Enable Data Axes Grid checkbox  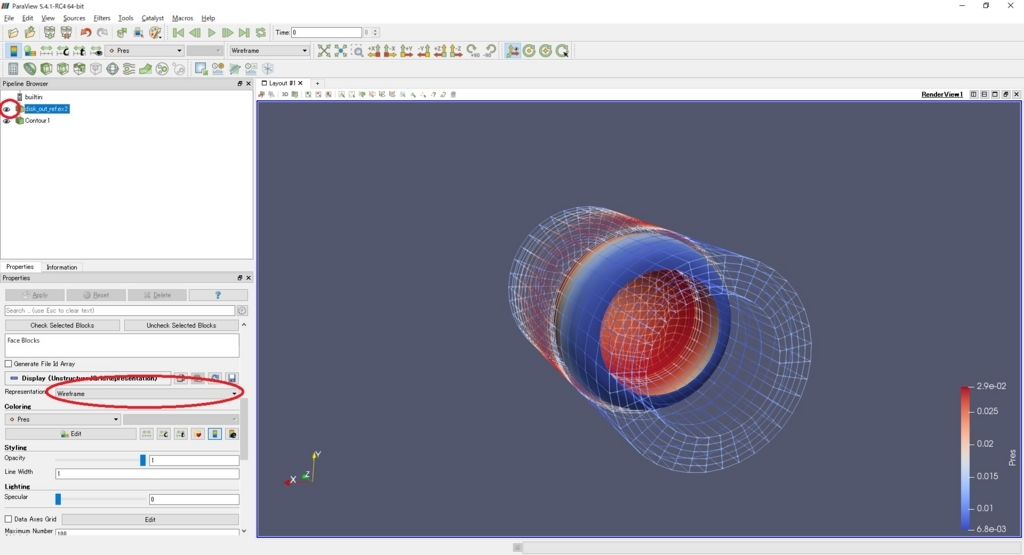click(8, 519)
